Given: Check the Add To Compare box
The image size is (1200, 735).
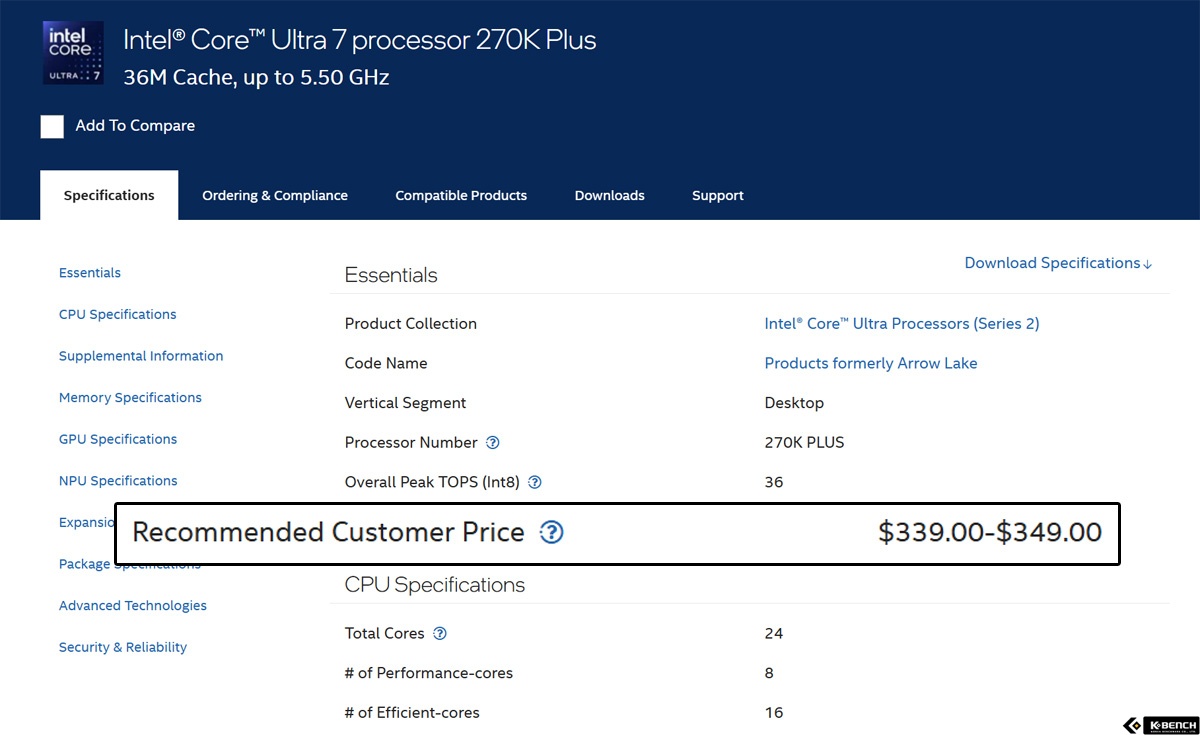Looking at the screenshot, I should (x=52, y=126).
